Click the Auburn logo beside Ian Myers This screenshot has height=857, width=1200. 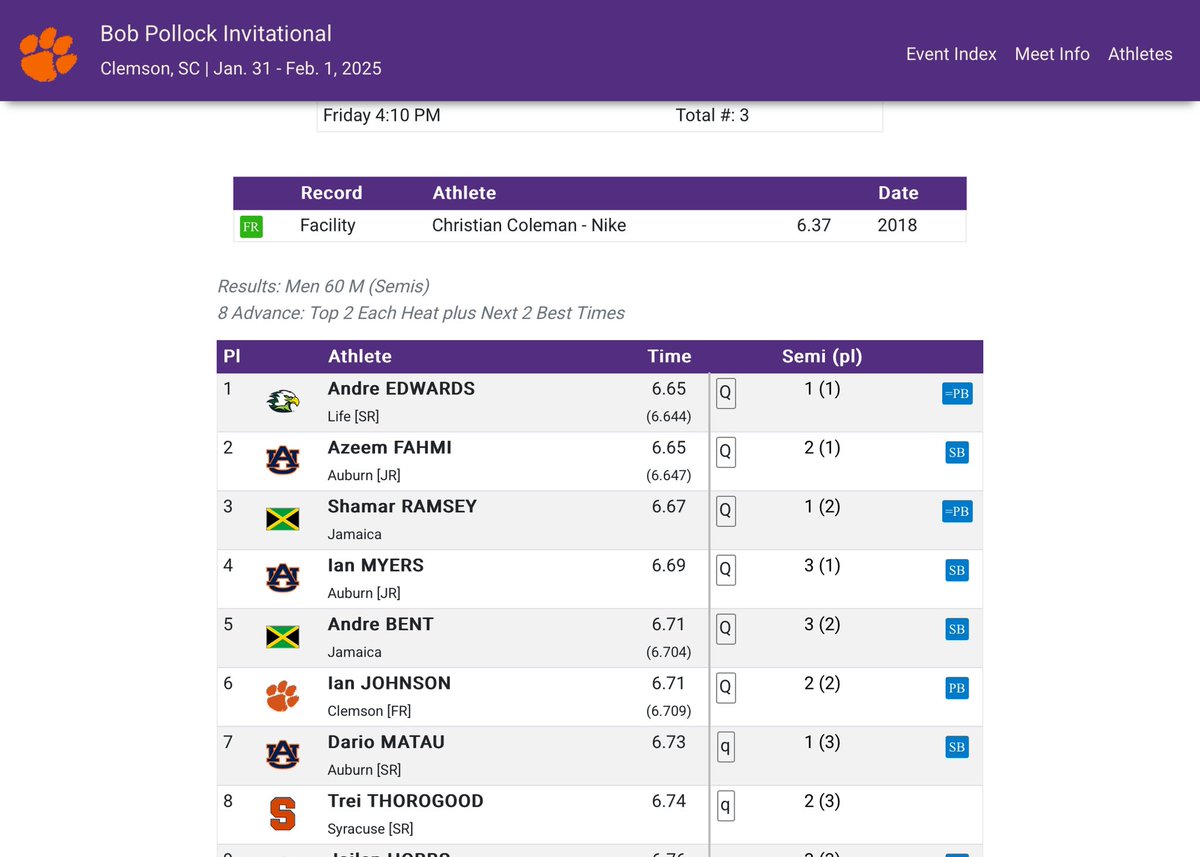tap(283, 578)
